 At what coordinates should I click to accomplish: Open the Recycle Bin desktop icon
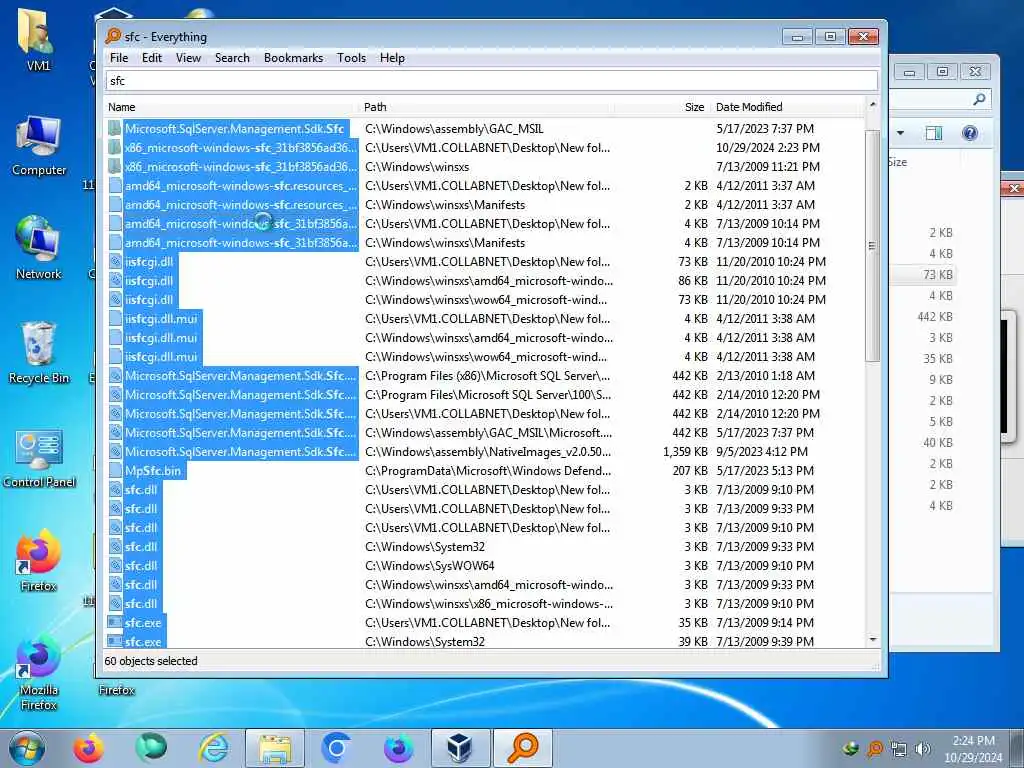coord(39,353)
